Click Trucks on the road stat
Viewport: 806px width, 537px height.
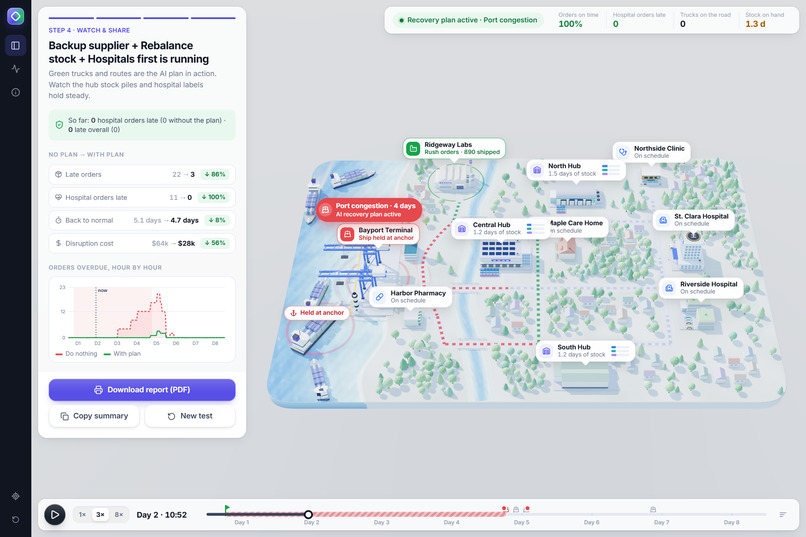pos(705,20)
